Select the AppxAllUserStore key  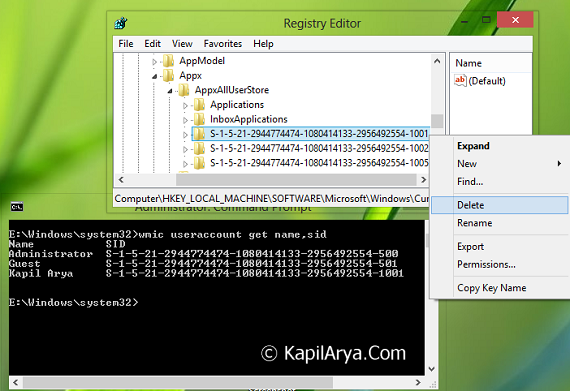(x=232, y=90)
